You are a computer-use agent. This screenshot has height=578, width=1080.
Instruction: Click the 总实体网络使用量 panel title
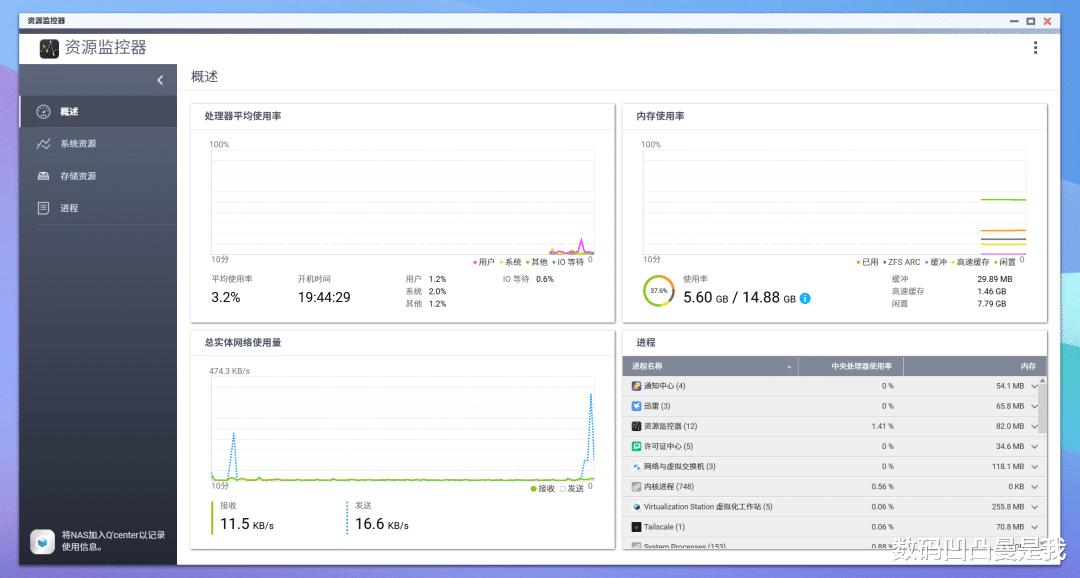[242, 342]
